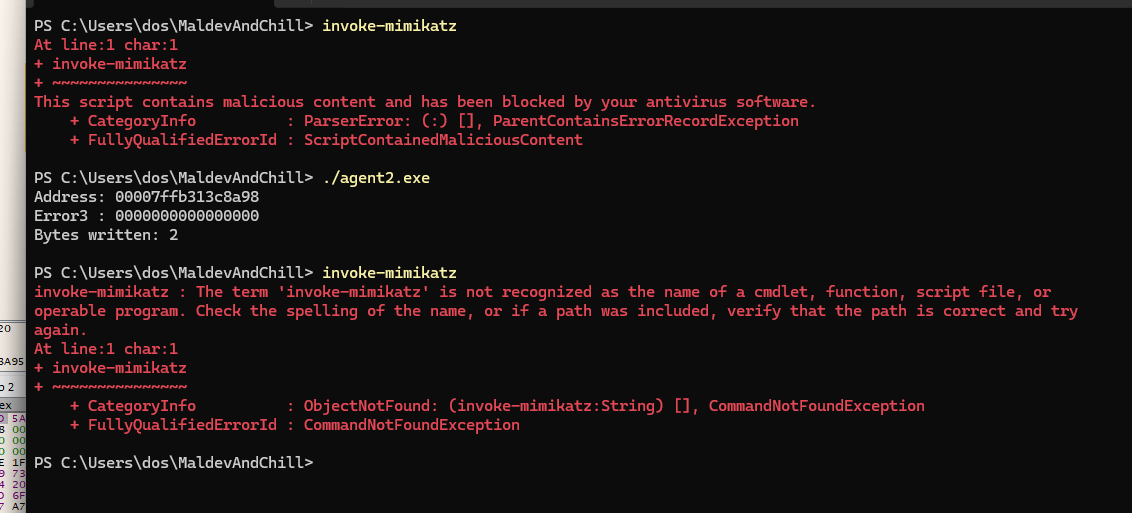Click the Address 00007ffb313c8a98 output line

pos(146,197)
